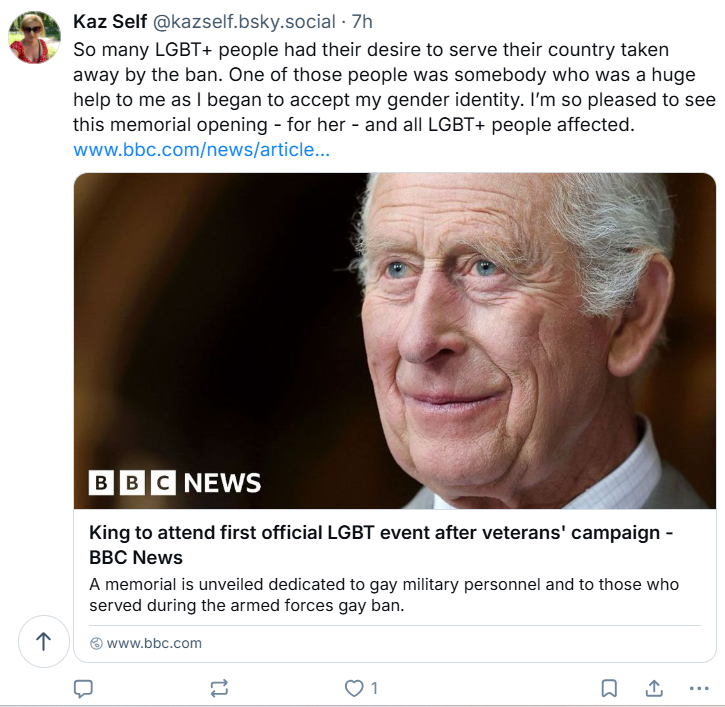The height and width of the screenshot is (707, 725).
Task: Bookmark this post by Kaz Self
Action: [x=609, y=688]
